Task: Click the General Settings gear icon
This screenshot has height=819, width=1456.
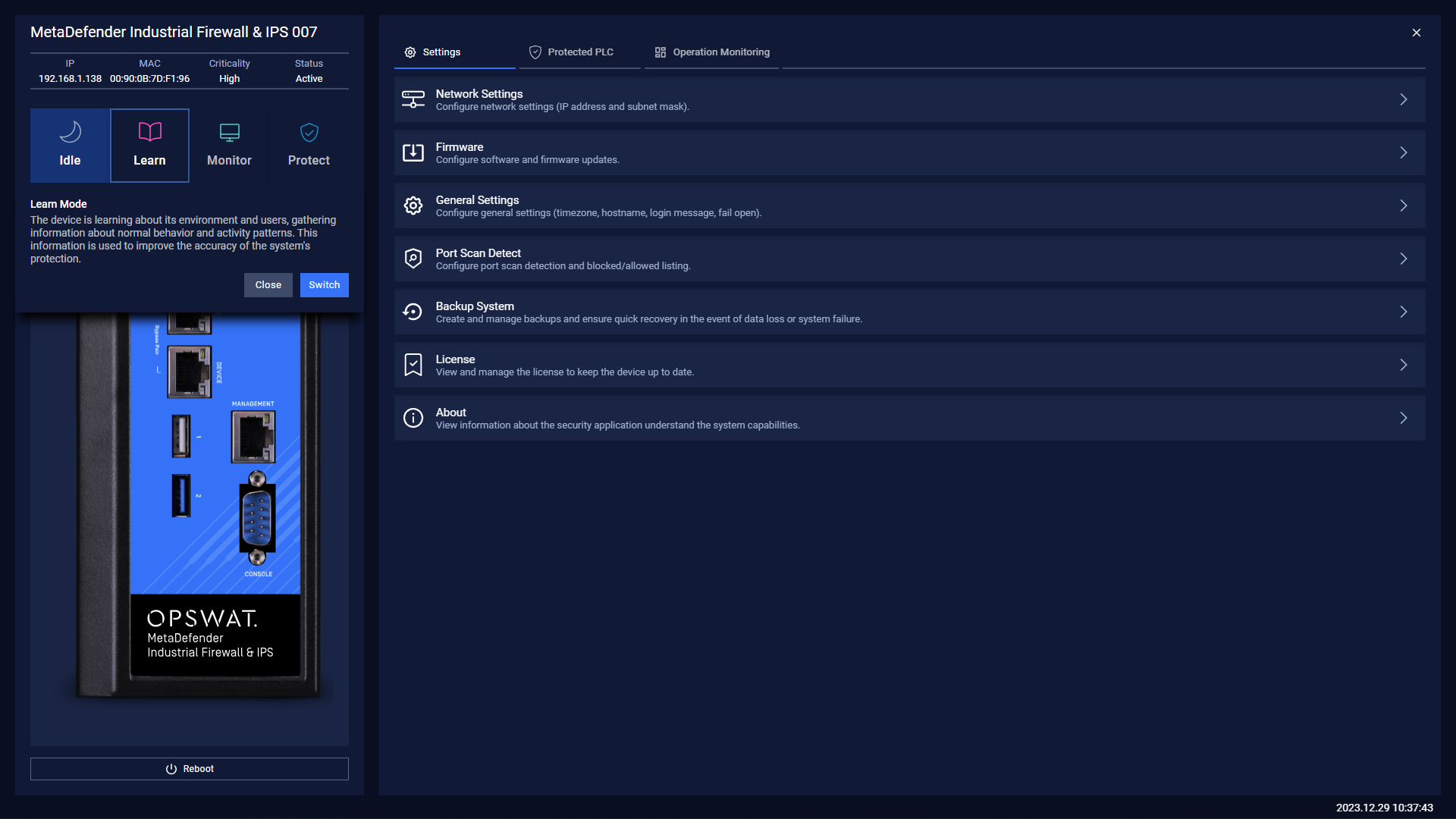Action: pos(413,206)
